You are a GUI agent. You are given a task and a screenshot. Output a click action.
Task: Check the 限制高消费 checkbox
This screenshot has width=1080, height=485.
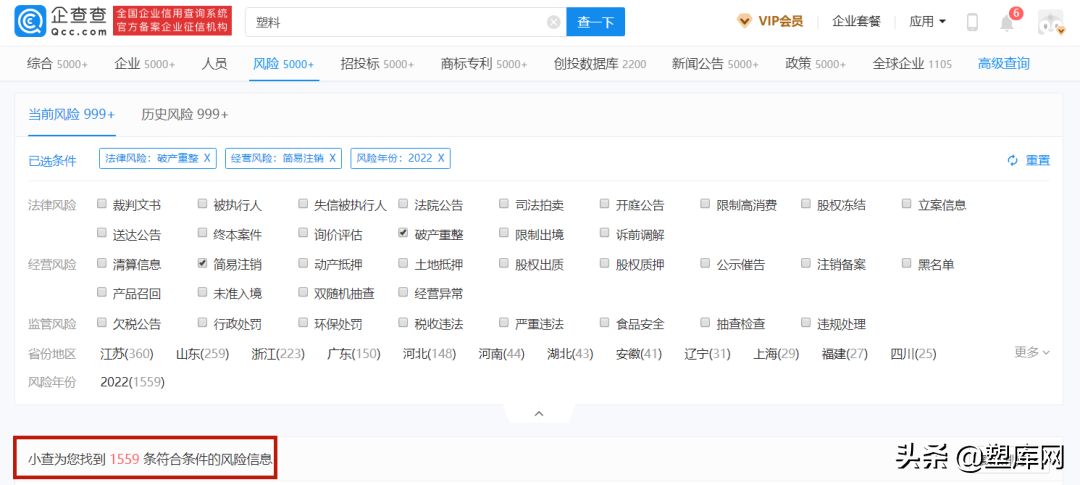705,204
